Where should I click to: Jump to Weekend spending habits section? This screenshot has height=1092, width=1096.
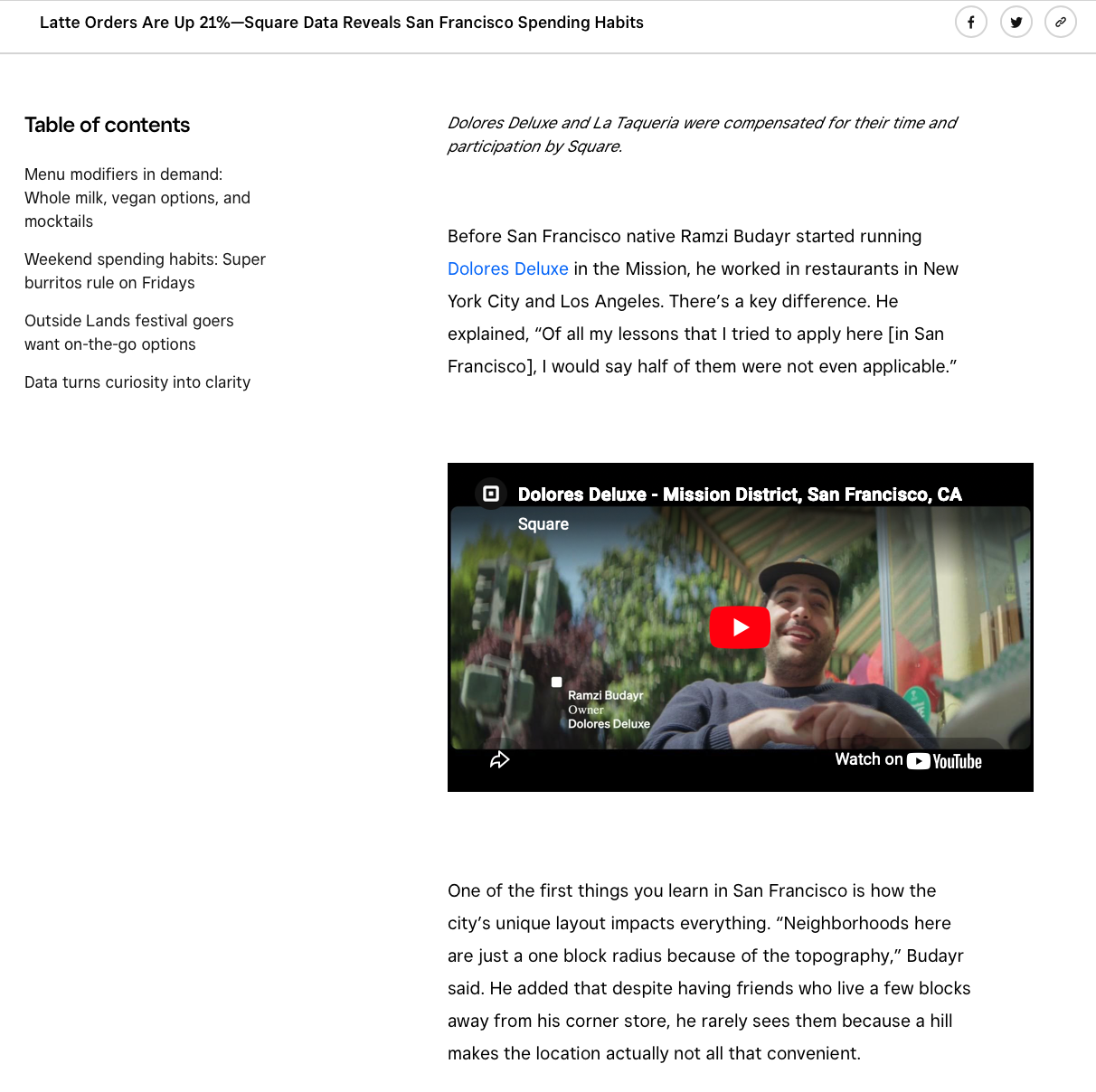click(x=145, y=271)
